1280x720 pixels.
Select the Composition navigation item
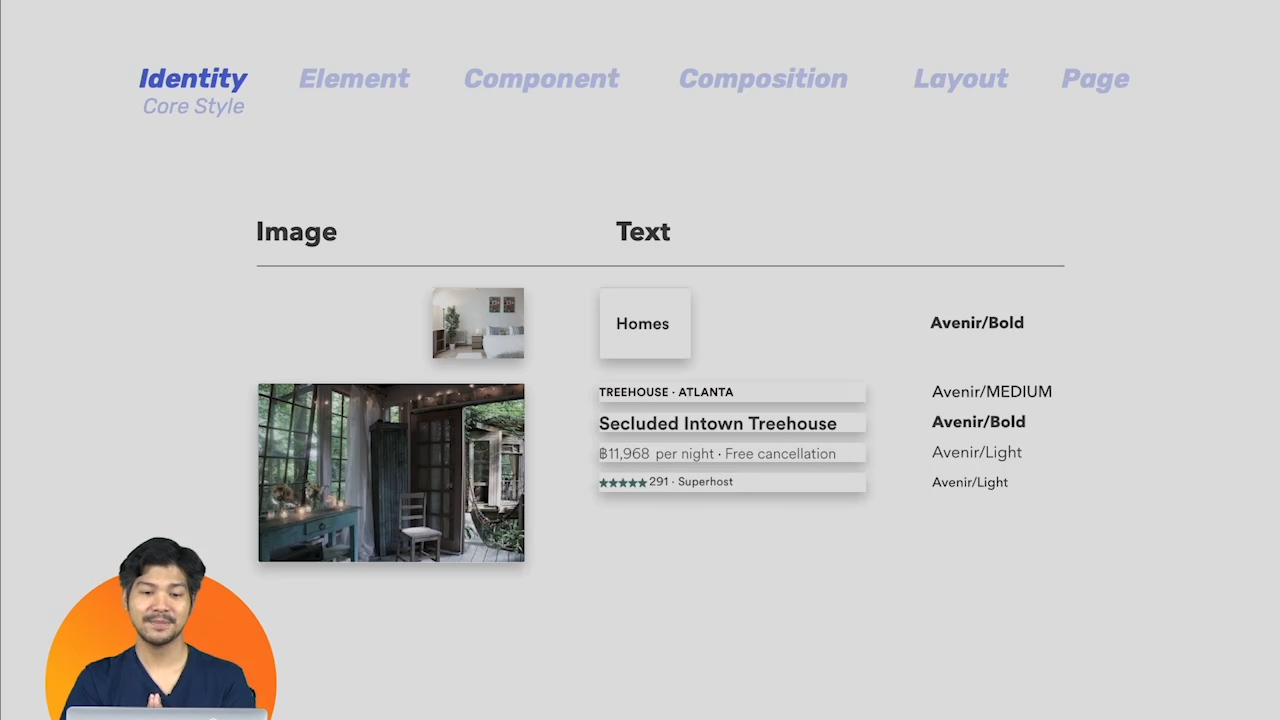(x=763, y=79)
